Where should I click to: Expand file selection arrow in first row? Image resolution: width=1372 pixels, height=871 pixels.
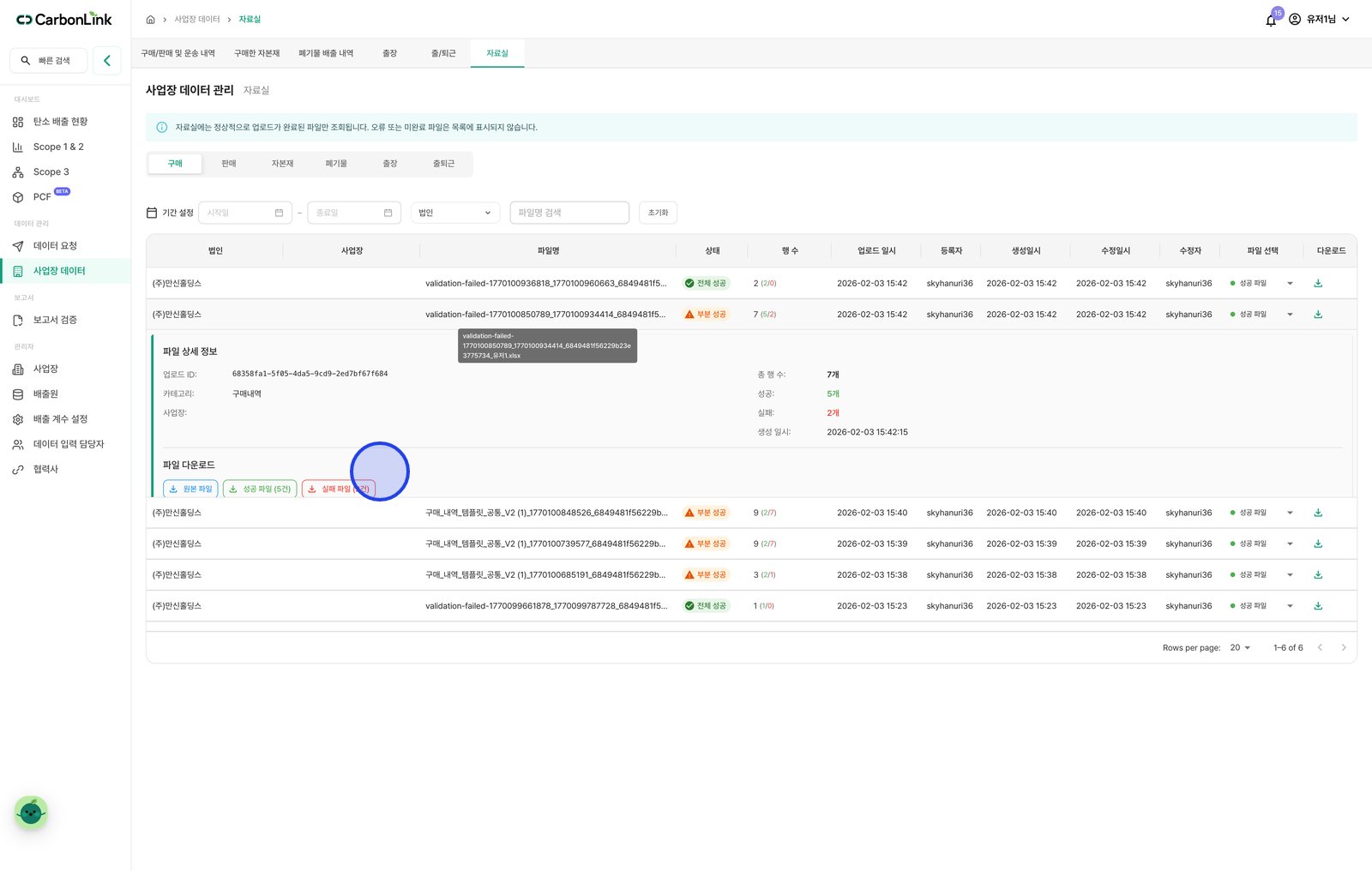(x=1290, y=283)
